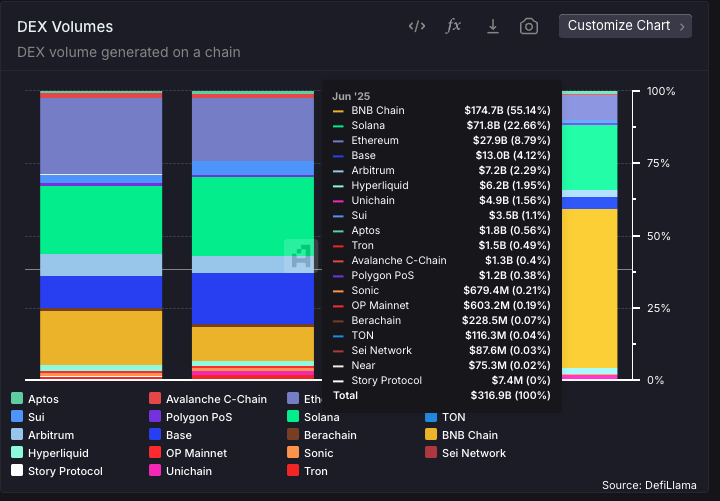This screenshot has width=720, height=501.
Task: Expand Customize Chart chevron arrow
Action: pos(682,27)
